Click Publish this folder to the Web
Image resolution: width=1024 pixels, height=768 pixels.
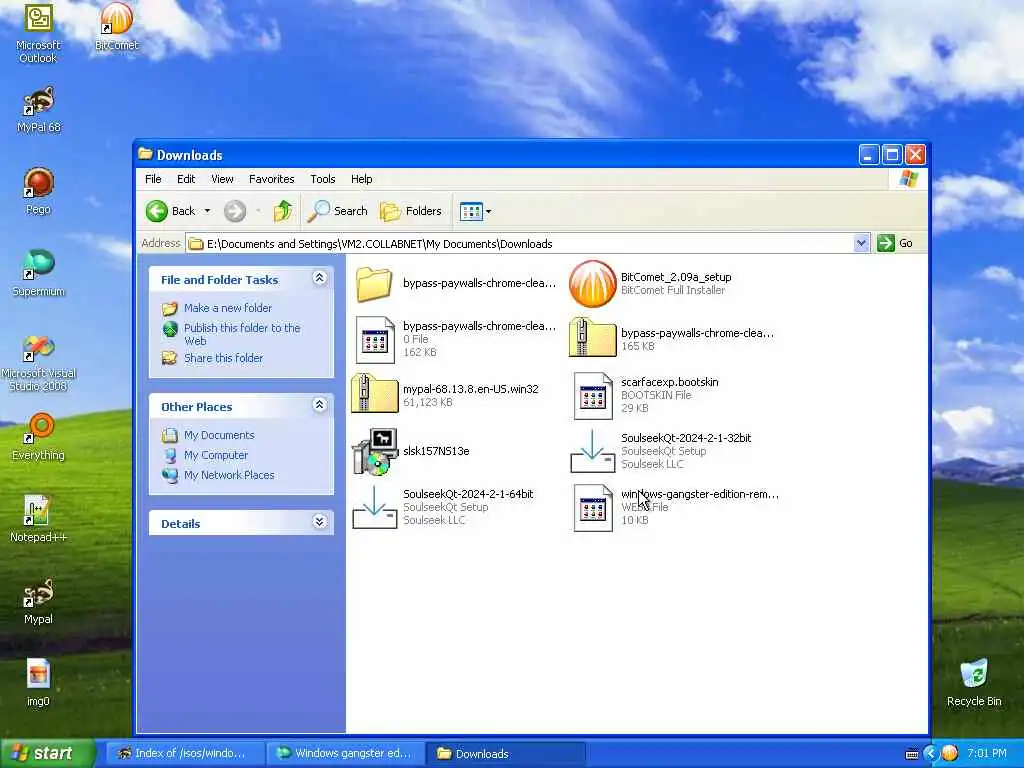(242, 334)
